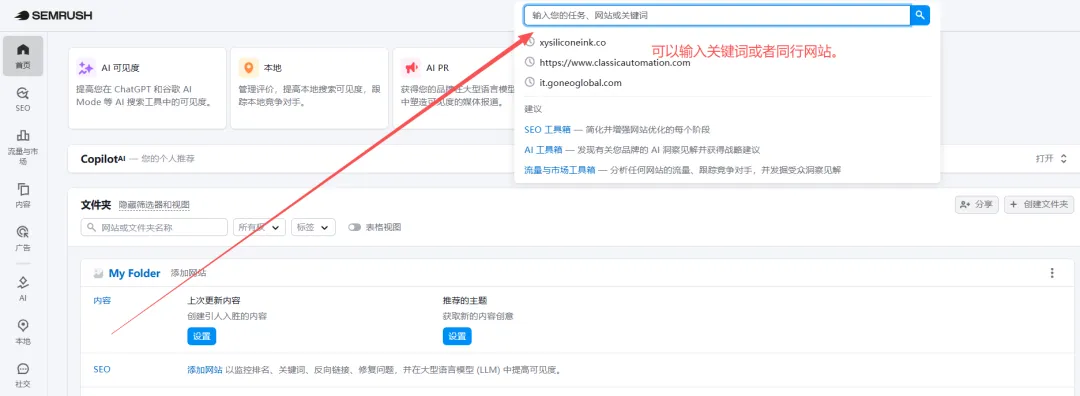Click the 分享 share button
Image resolution: width=1080 pixels, height=396 pixels.
(x=977, y=205)
